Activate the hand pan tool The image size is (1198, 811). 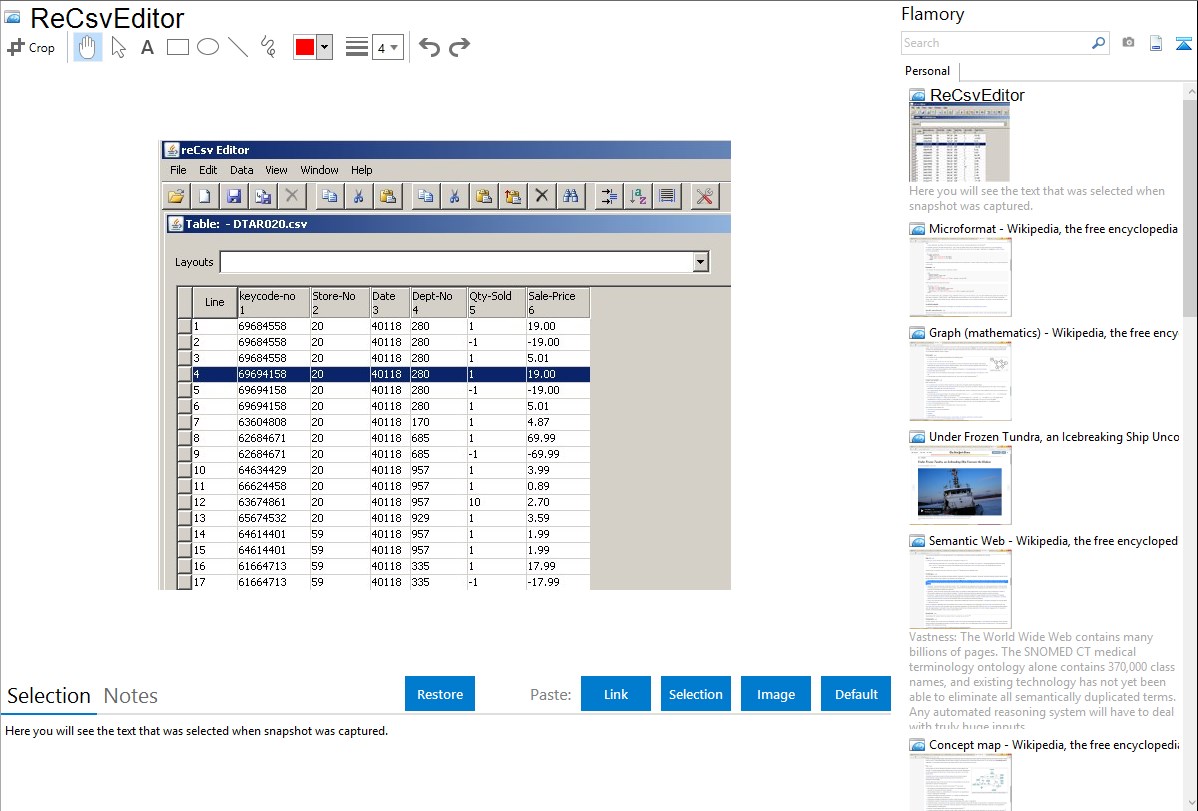tap(88, 47)
